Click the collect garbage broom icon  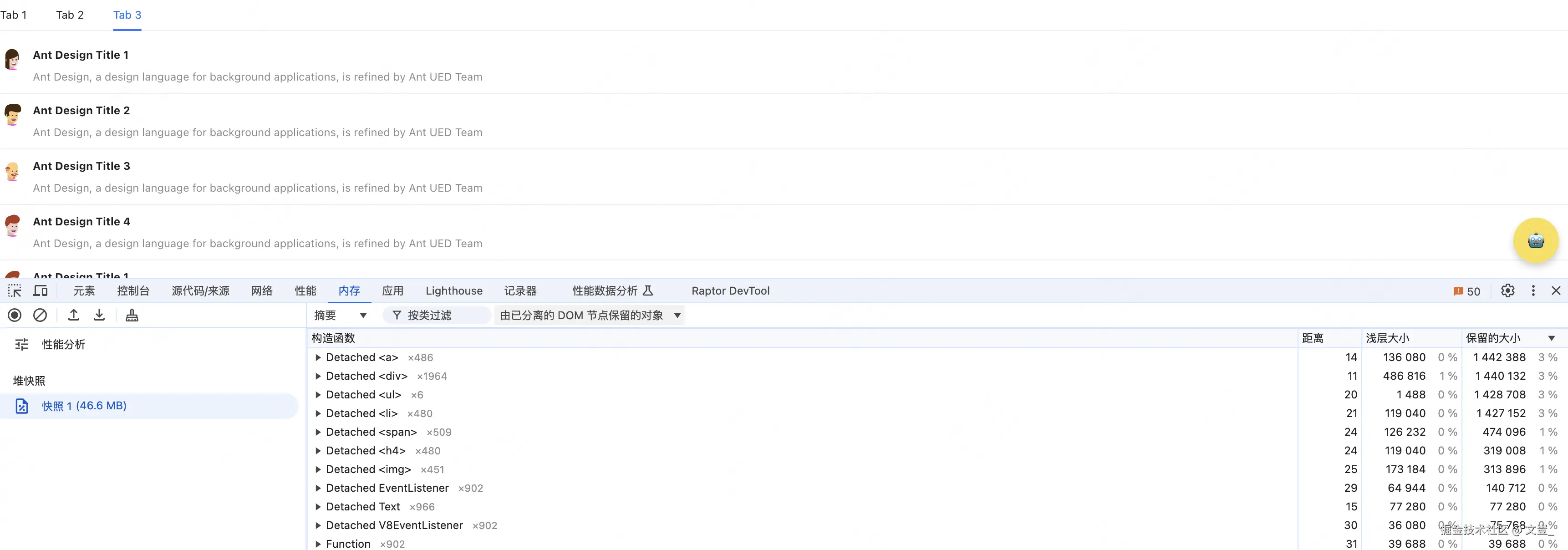tap(132, 315)
